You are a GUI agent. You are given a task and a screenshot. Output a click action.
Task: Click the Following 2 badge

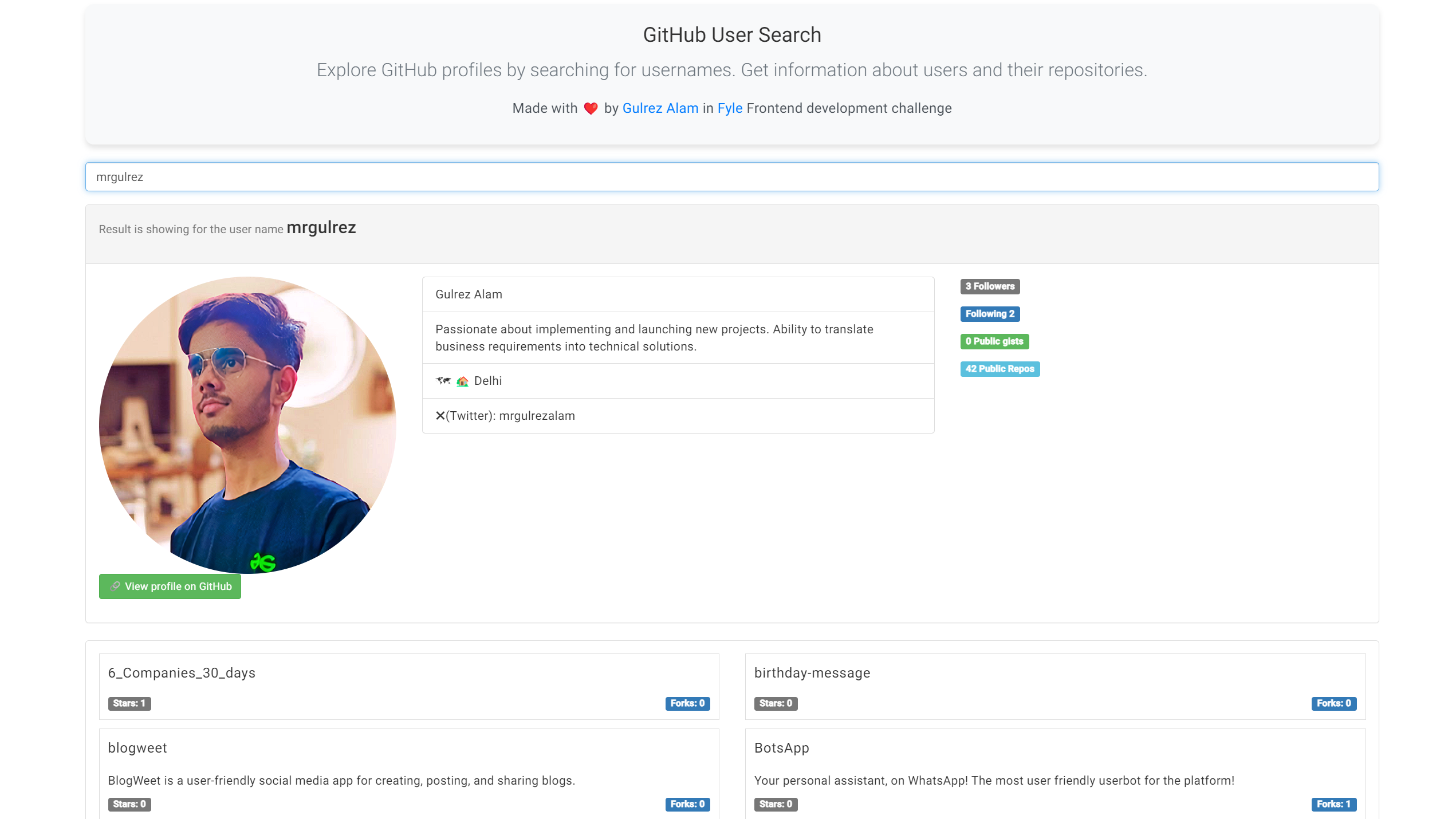[x=990, y=314]
